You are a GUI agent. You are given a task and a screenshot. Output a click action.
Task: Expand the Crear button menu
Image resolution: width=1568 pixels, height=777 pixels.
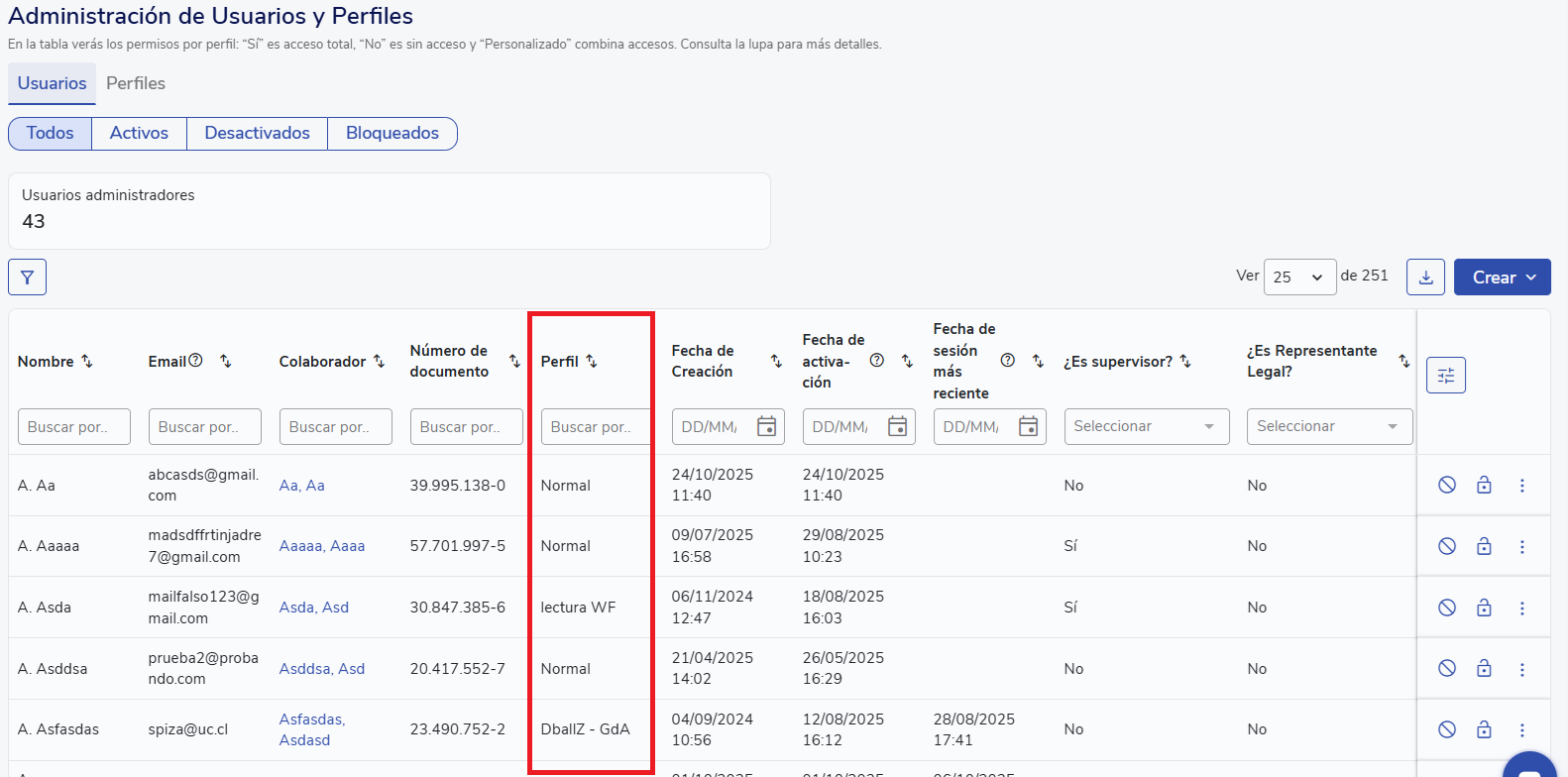tap(1502, 277)
